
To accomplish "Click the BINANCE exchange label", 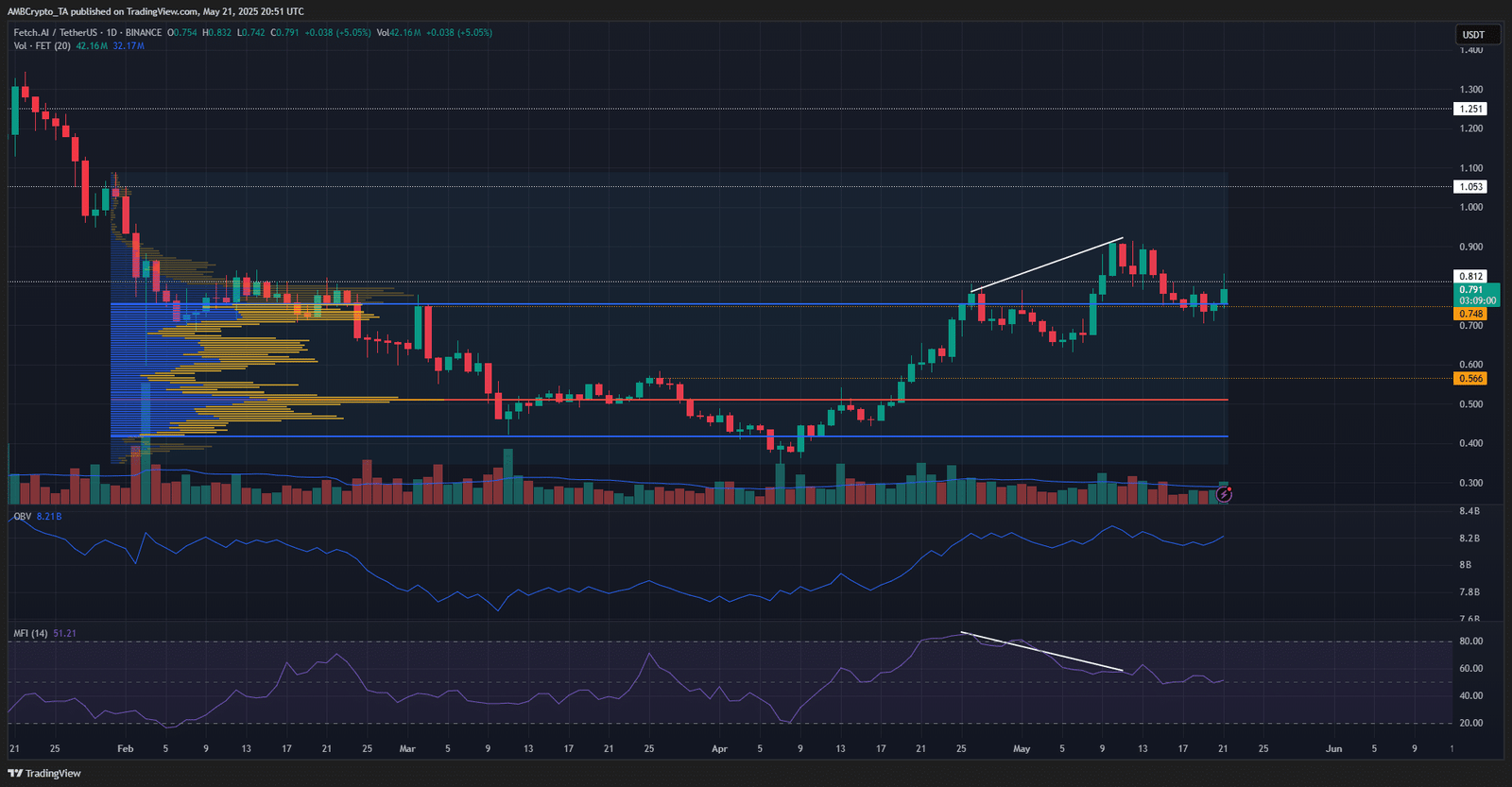I will pos(144,33).
